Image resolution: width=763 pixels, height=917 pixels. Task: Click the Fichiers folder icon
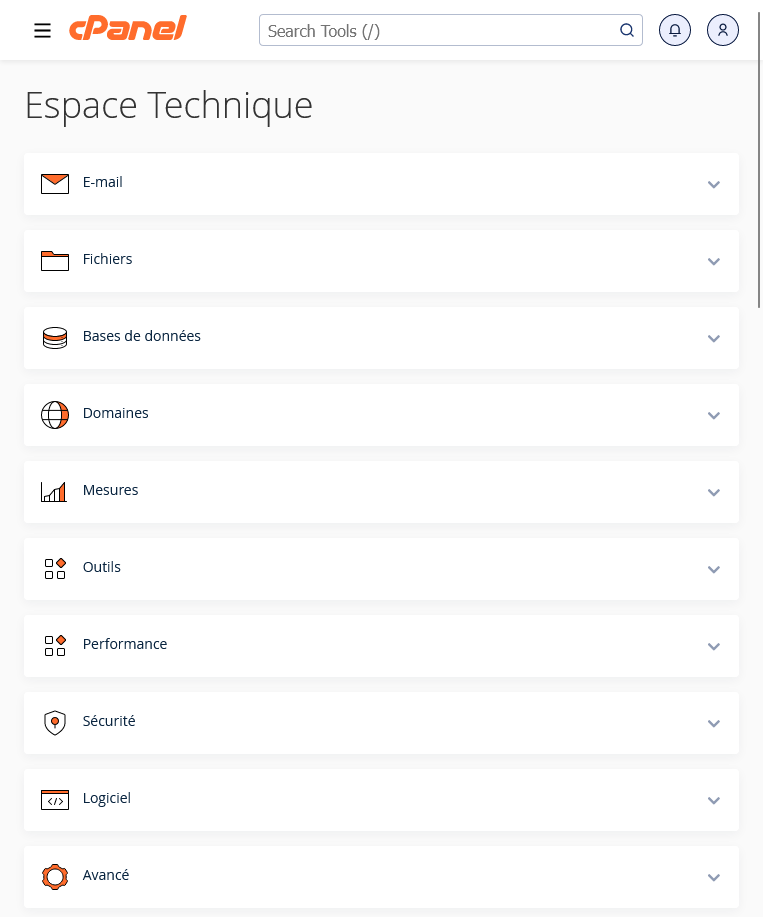(x=55, y=260)
